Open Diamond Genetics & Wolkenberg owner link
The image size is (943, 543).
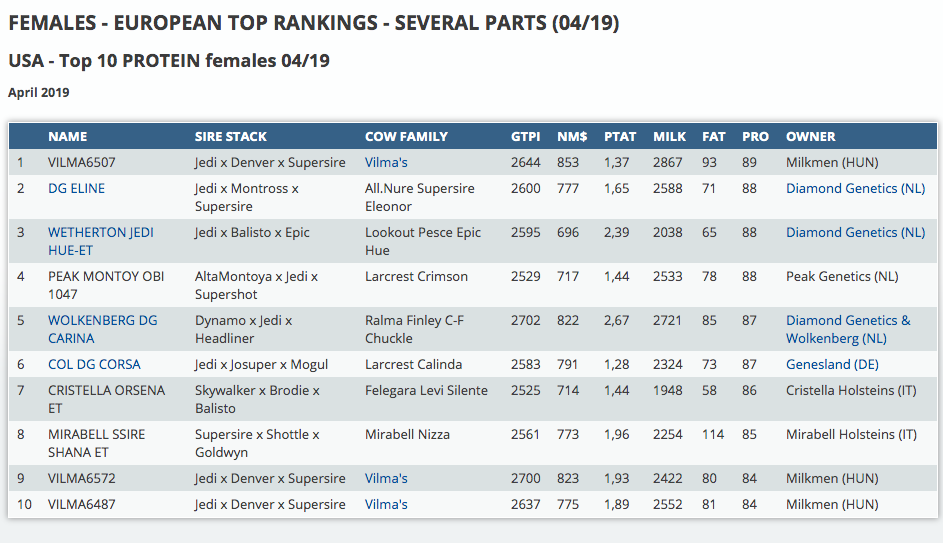coord(848,329)
